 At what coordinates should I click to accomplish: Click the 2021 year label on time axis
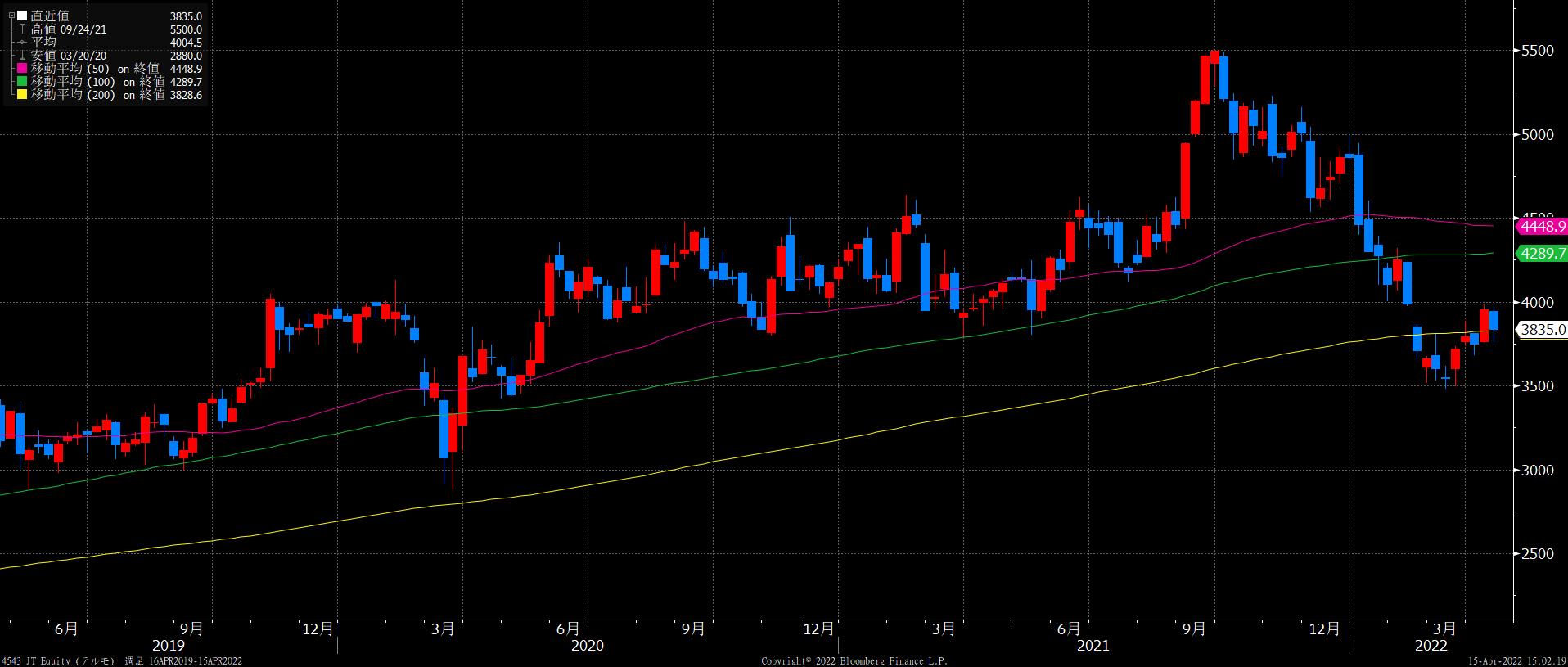(1093, 646)
